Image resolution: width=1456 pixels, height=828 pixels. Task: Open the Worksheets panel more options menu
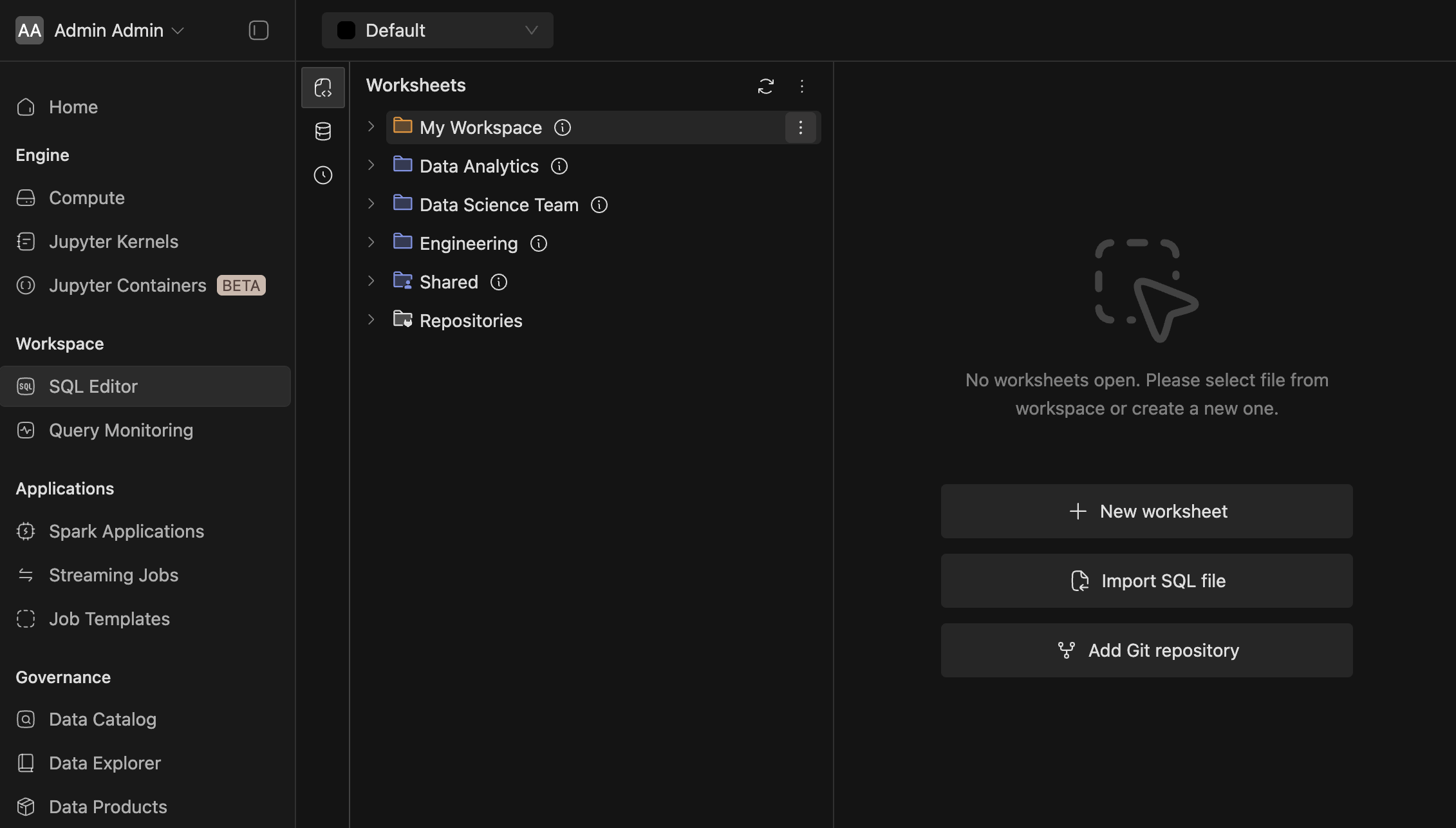tap(802, 86)
